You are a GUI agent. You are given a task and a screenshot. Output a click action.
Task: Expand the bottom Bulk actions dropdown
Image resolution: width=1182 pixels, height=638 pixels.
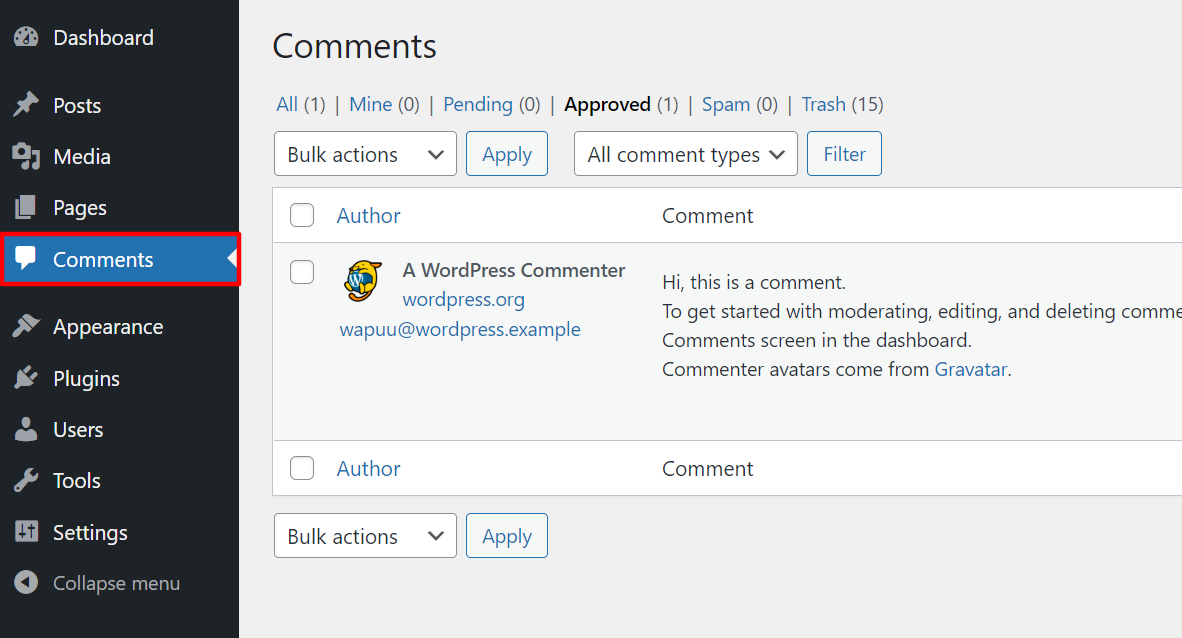[365, 535]
